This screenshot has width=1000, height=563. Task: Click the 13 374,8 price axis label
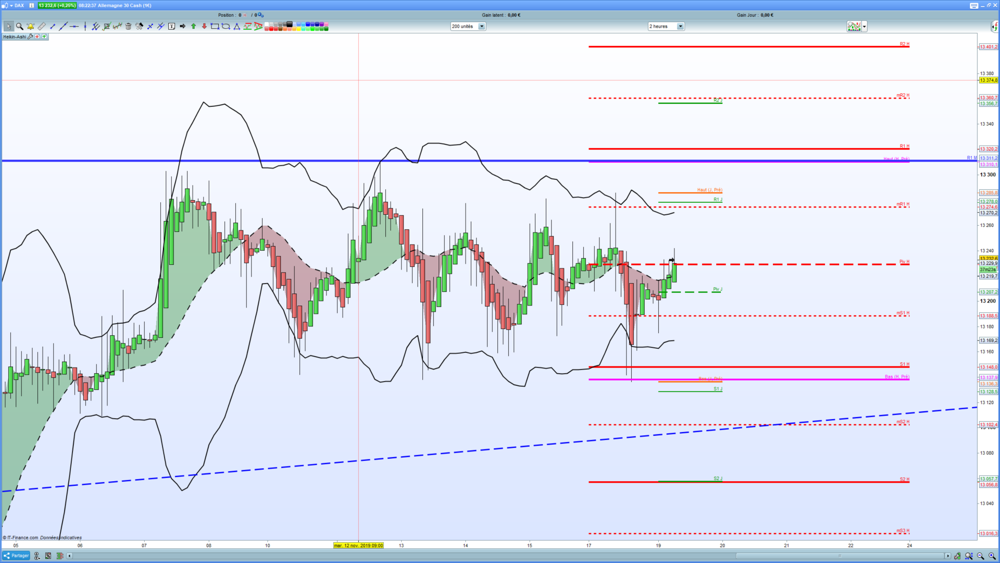[988, 80]
